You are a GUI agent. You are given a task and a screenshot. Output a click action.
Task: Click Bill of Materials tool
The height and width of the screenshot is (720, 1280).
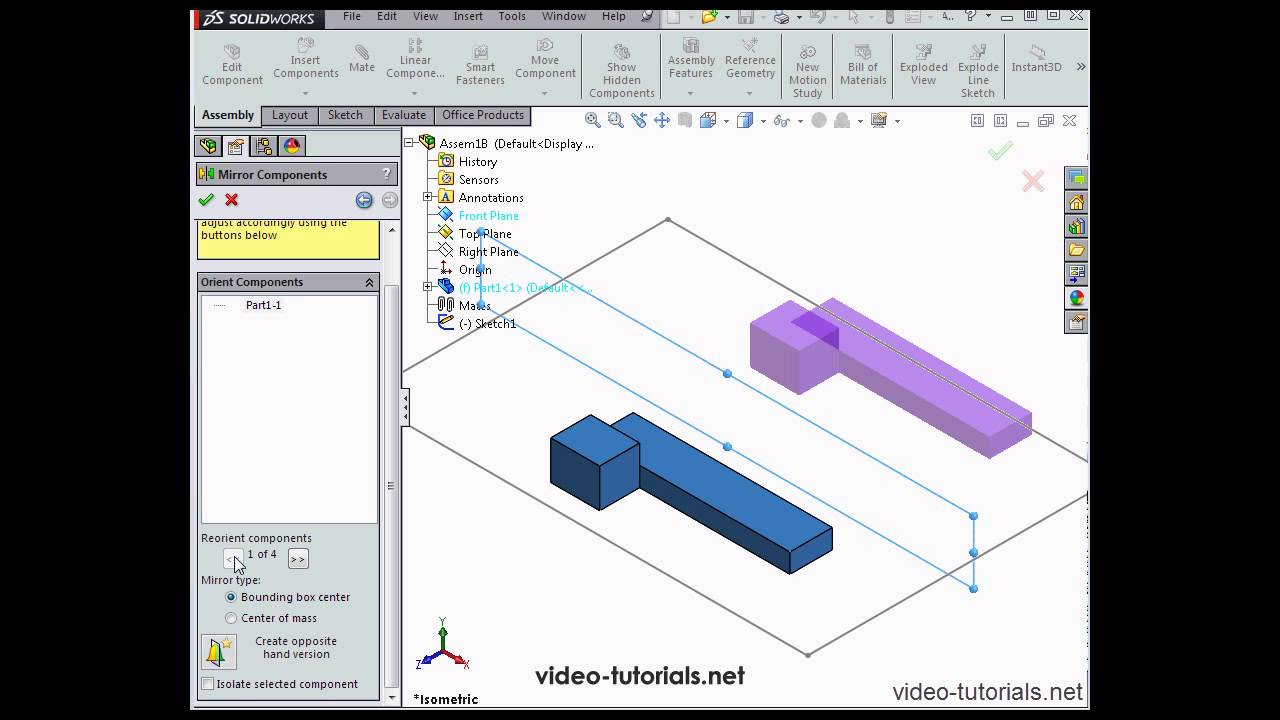click(x=863, y=63)
